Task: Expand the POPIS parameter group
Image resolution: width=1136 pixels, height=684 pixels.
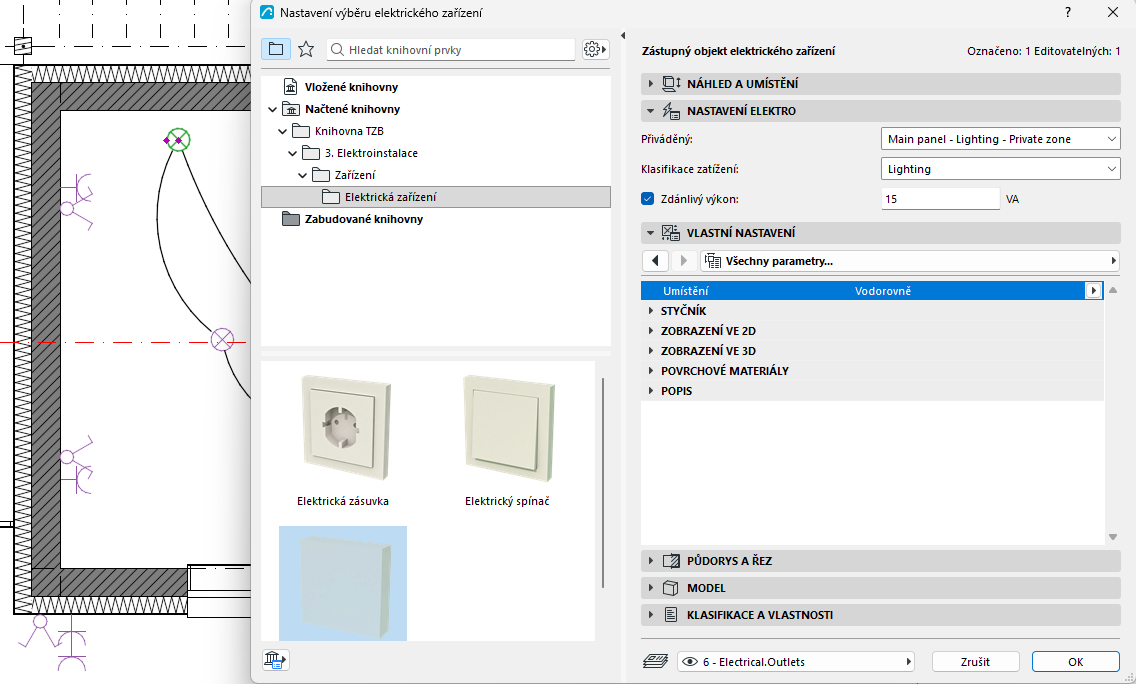Action: point(650,391)
